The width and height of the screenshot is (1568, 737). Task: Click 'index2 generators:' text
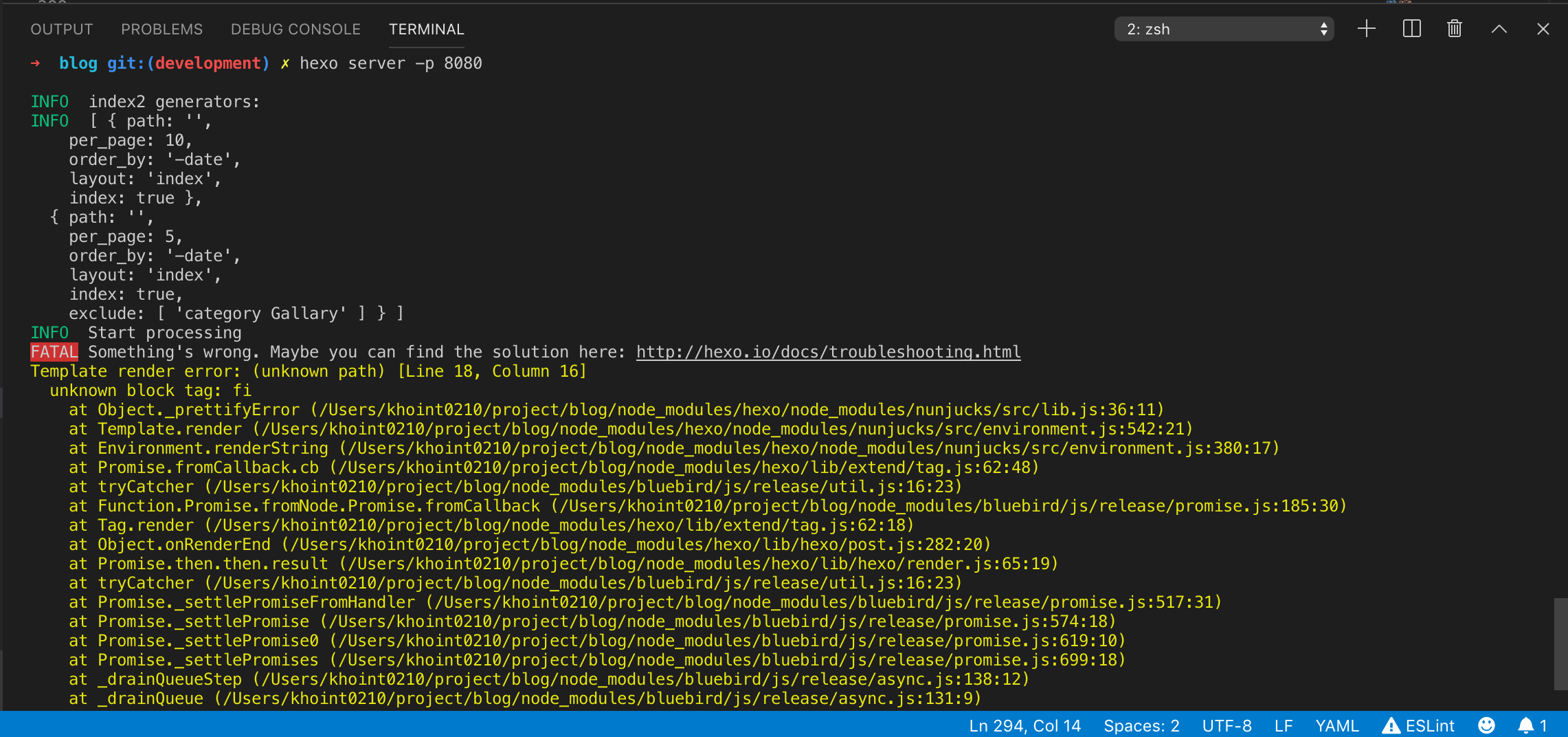(x=174, y=102)
